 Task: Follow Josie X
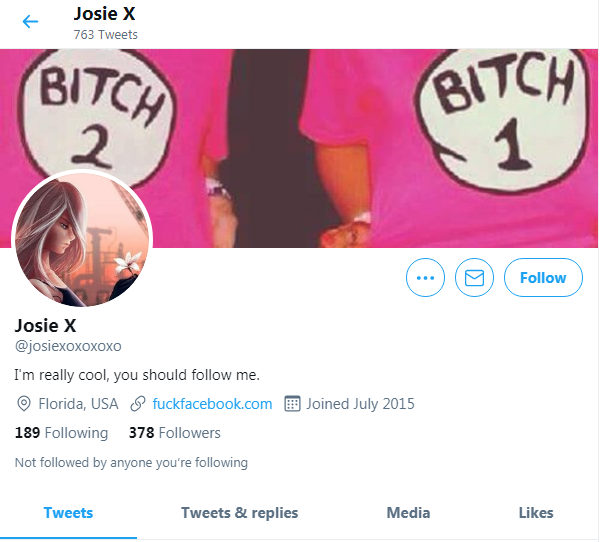tap(543, 277)
